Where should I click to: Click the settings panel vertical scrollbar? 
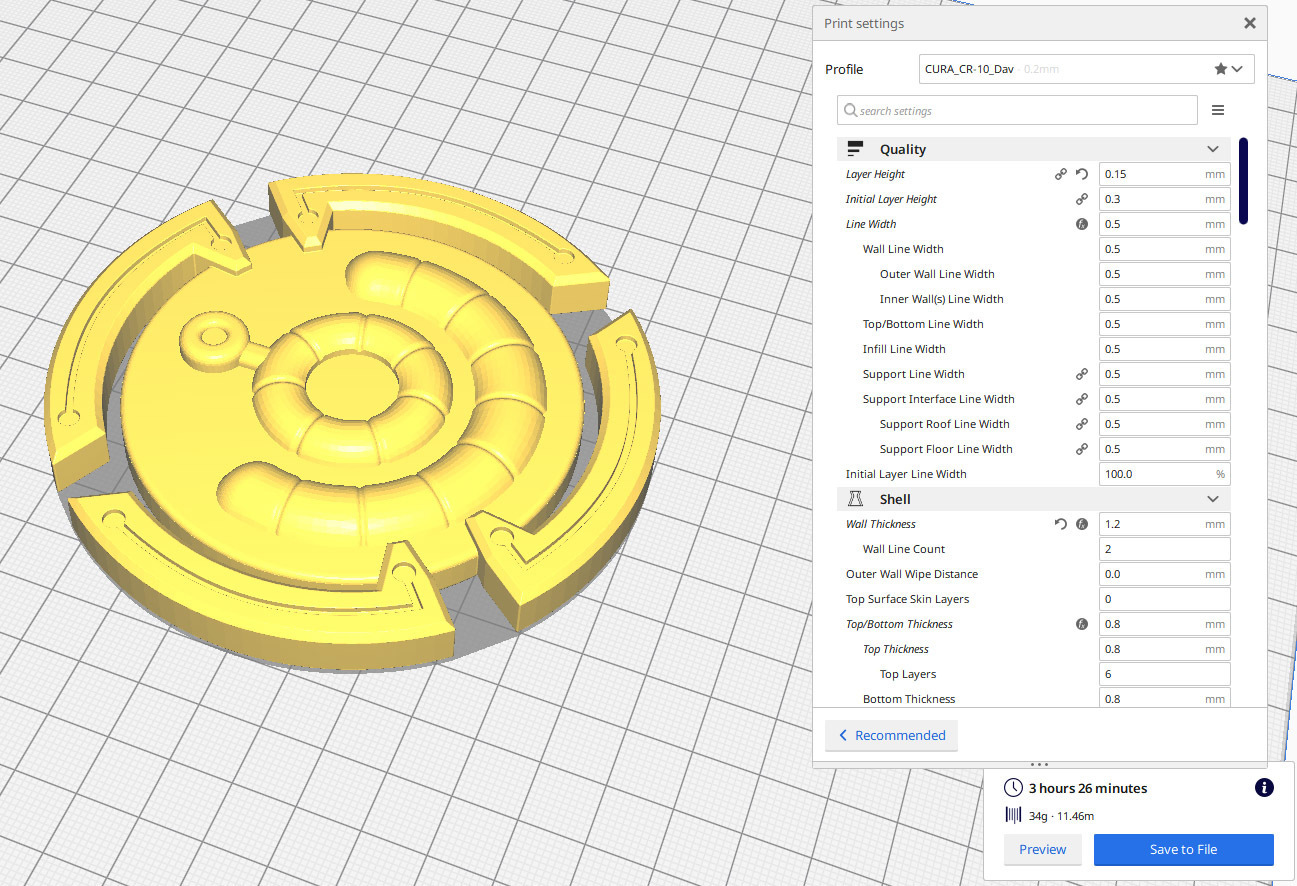click(x=1243, y=180)
